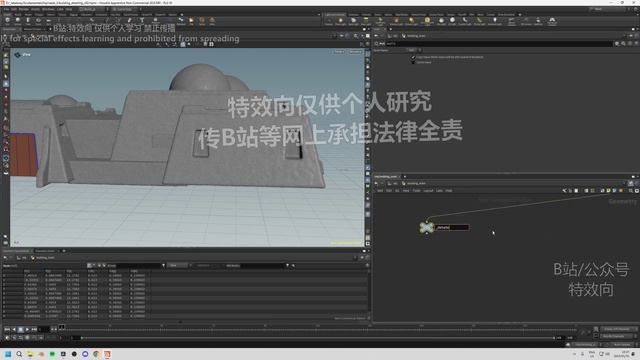Add an Area Light from shelf
This screenshot has height=360, width=640.
tap(366, 21)
